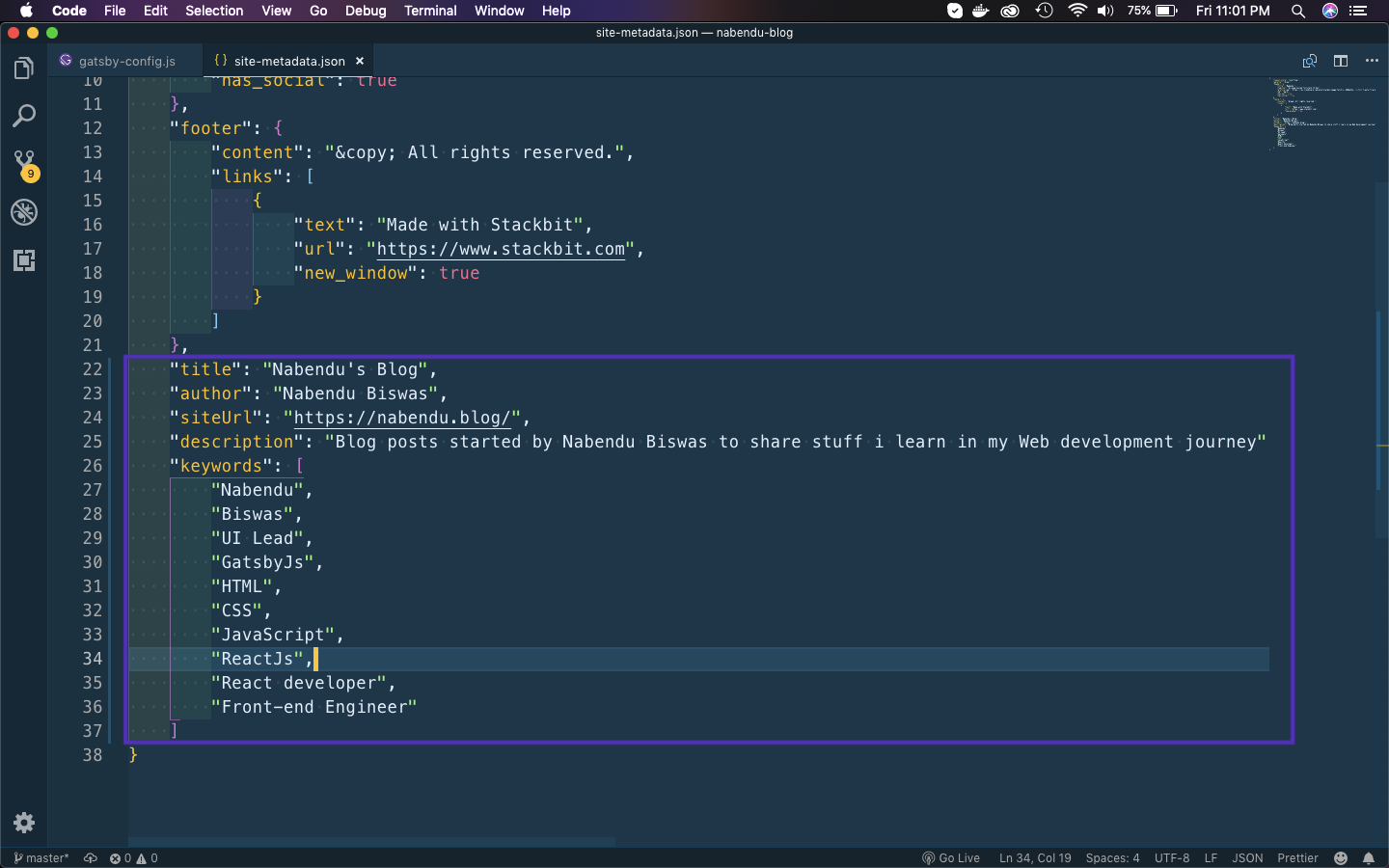Open the Debug view in activity bar
The image size is (1389, 868).
click(x=24, y=212)
